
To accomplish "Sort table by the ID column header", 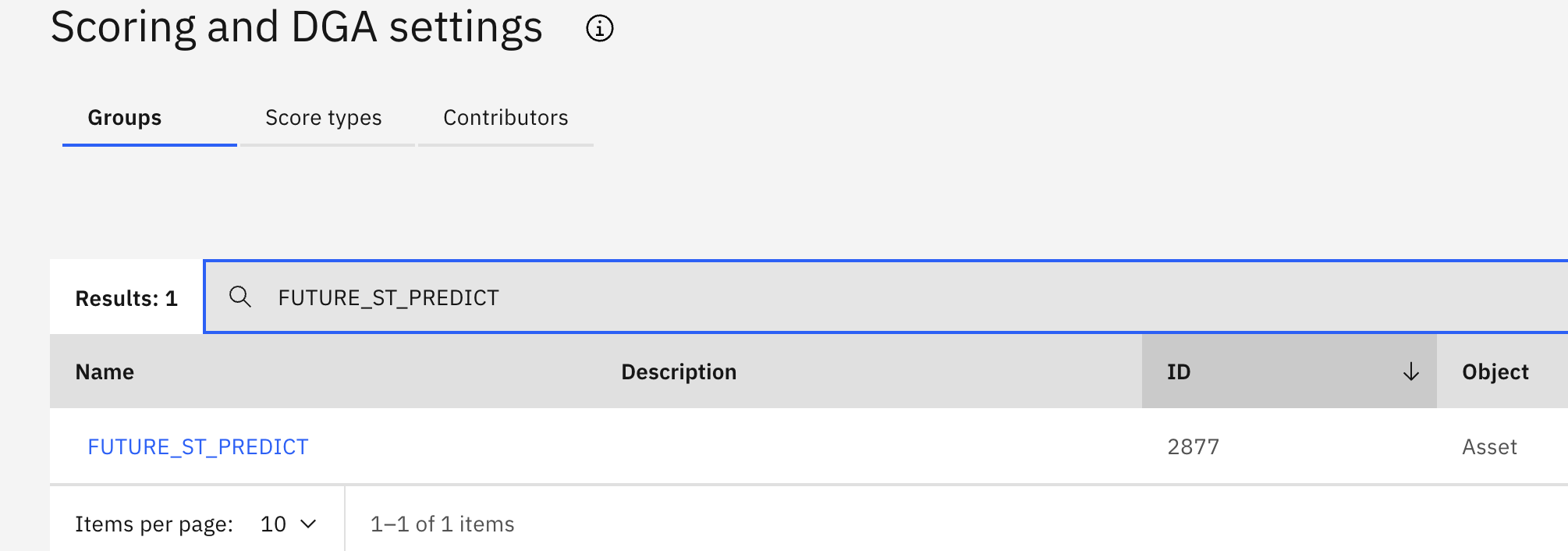I will click(1289, 371).
